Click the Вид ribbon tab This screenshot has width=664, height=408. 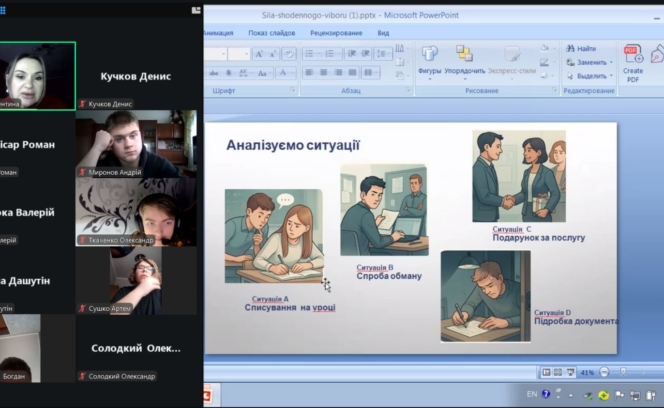click(383, 32)
